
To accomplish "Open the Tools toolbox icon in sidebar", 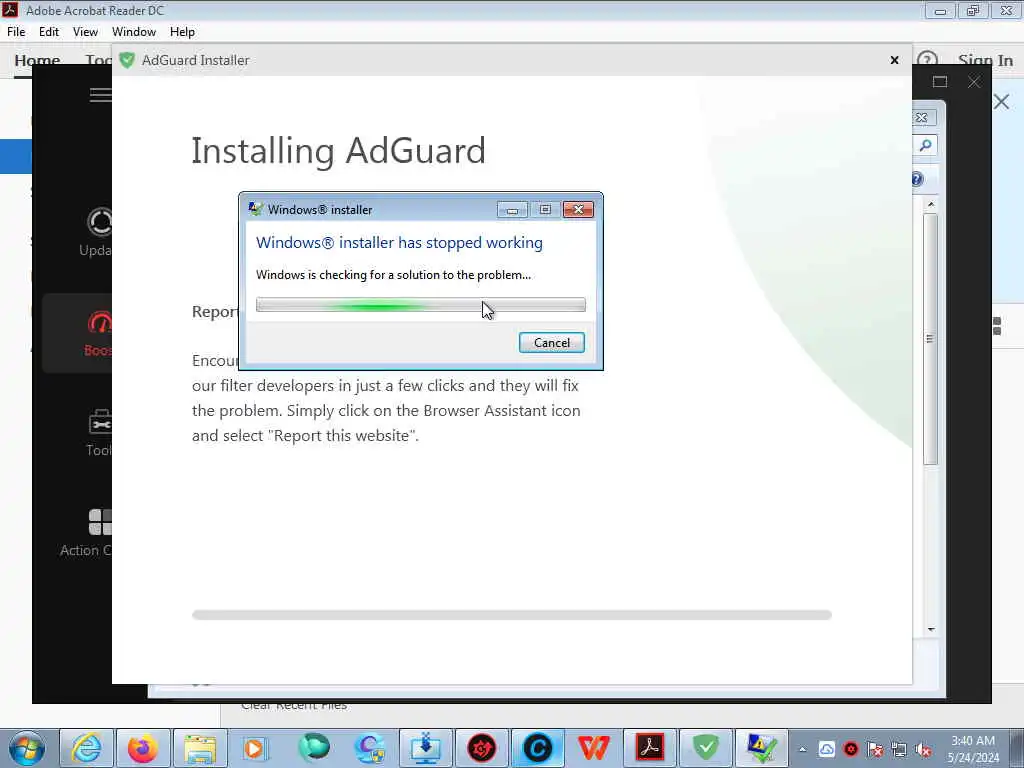I will [100, 423].
